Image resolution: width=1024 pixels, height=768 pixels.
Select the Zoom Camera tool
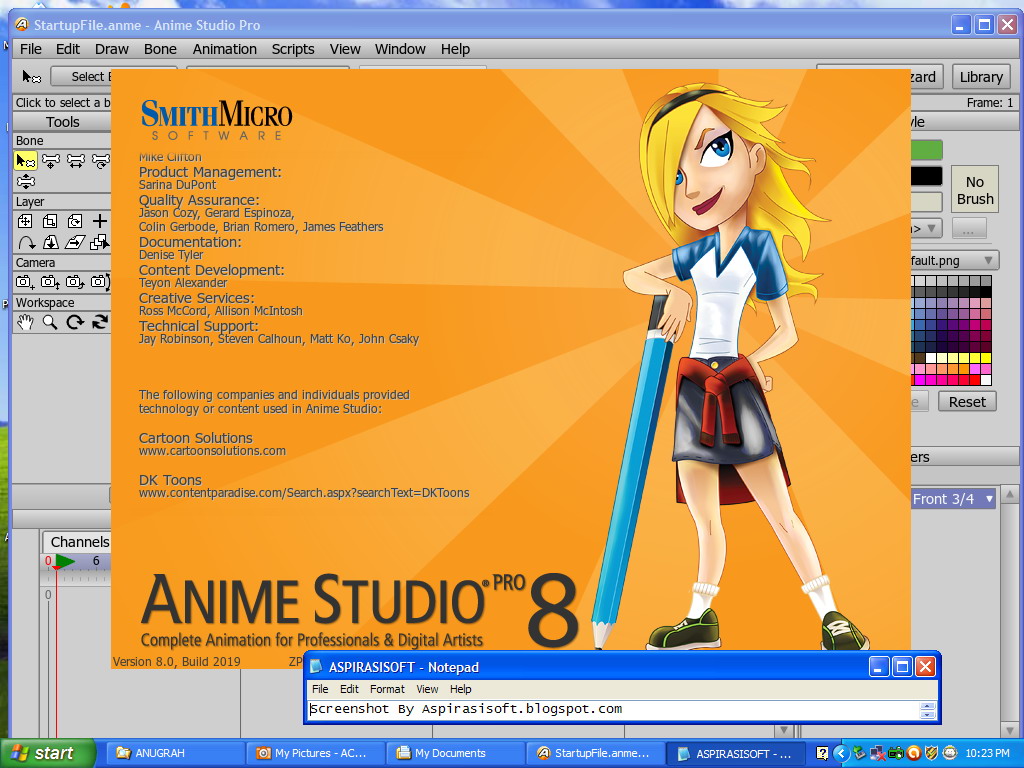(50, 282)
